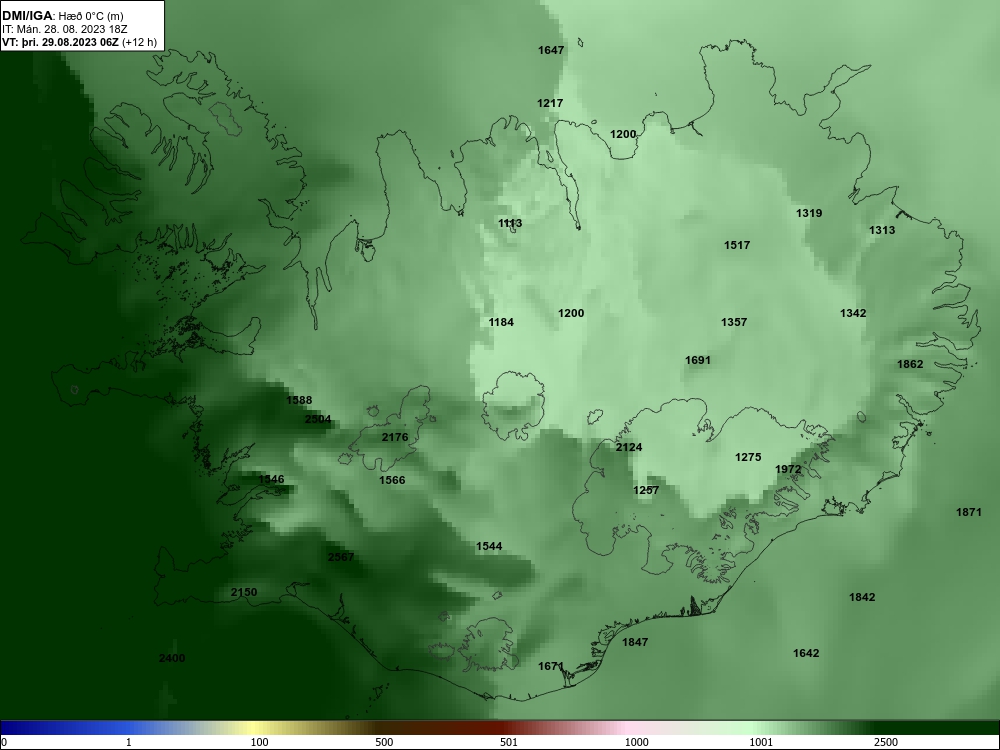1000x750 pixels.
Task: Select the 1357 value on the map
Action: 734,322
